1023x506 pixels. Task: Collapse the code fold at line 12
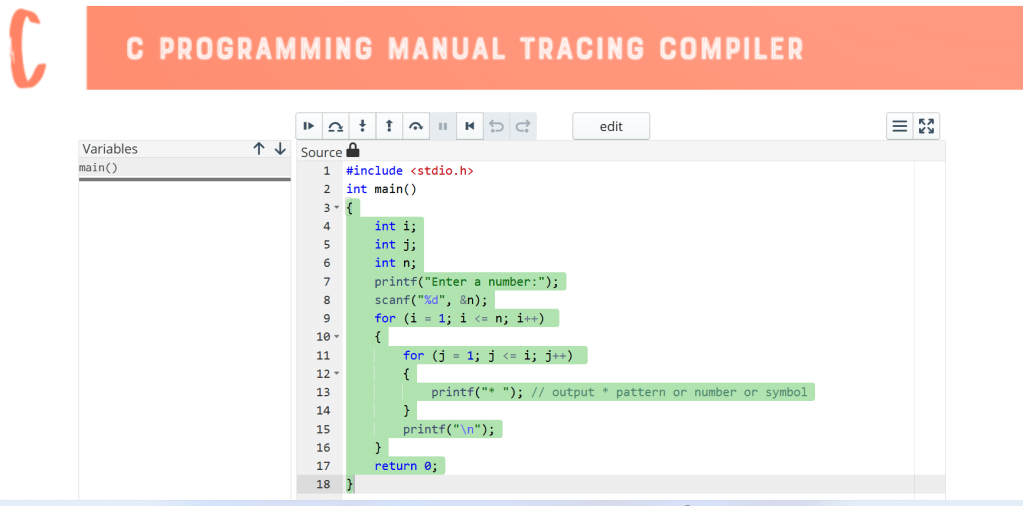[338, 374]
